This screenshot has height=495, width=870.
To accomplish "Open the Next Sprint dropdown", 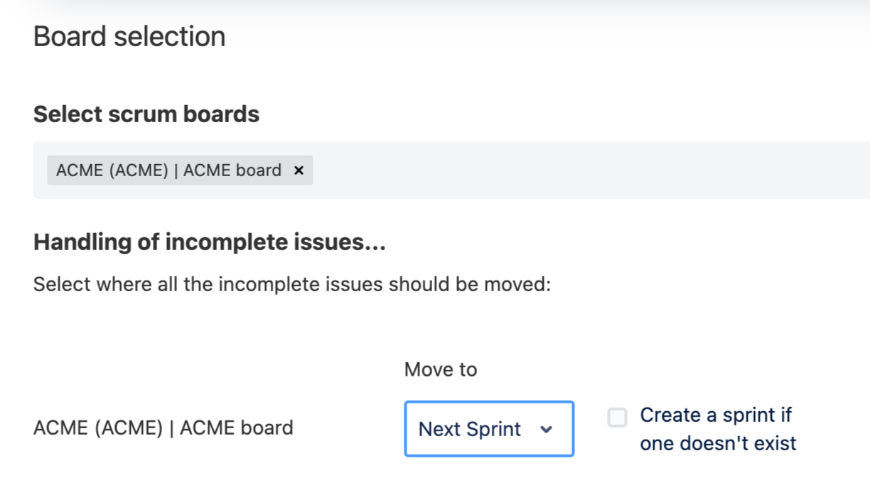I will tap(489, 429).
